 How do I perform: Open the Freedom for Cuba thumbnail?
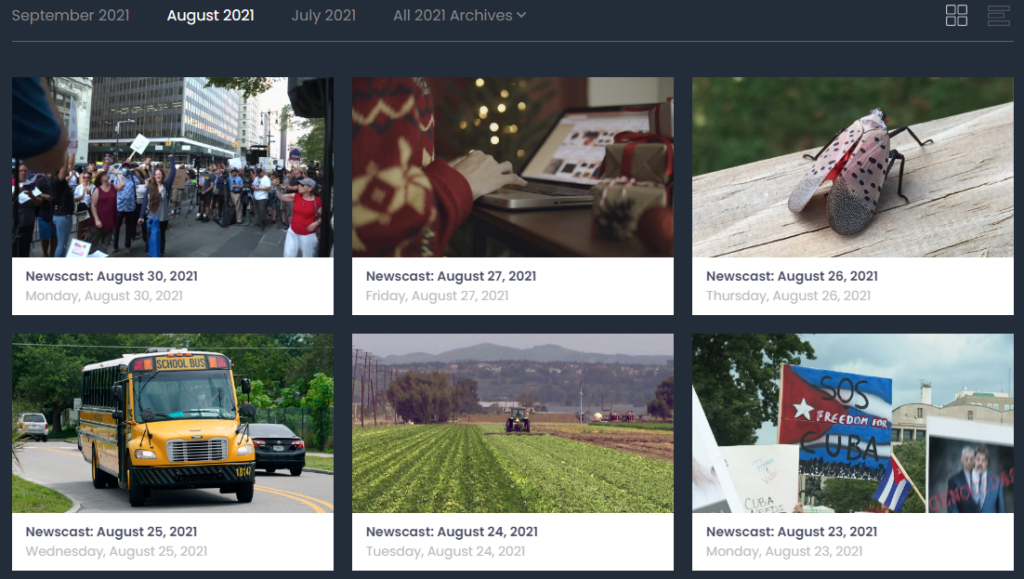pos(853,423)
